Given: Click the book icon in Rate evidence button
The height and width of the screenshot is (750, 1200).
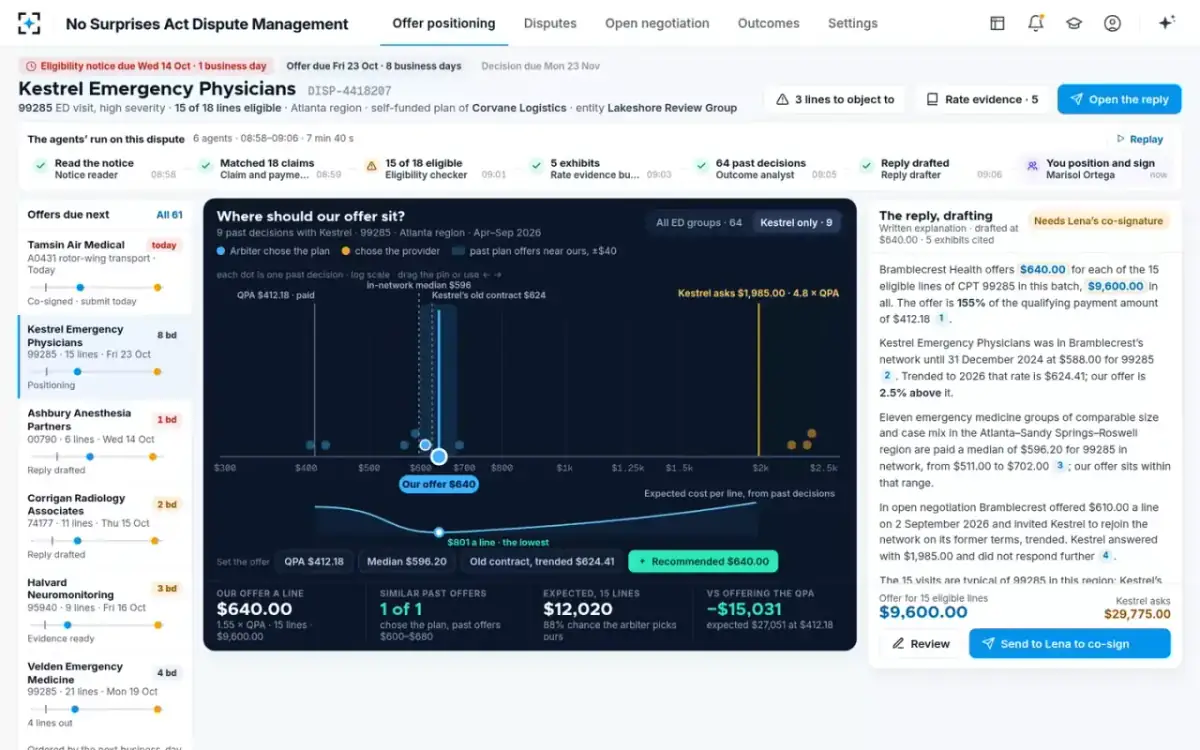Looking at the screenshot, I should pos(932,100).
